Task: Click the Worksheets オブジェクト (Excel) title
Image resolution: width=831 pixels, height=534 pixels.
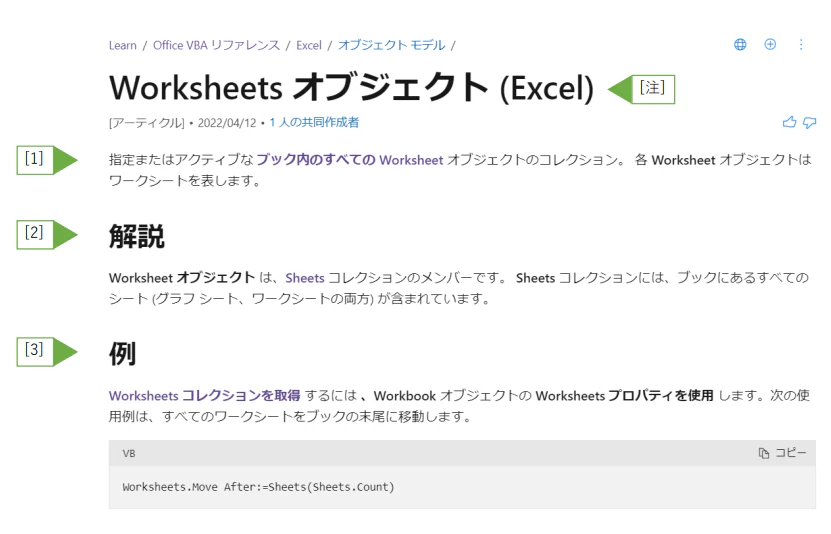Action: (x=351, y=88)
